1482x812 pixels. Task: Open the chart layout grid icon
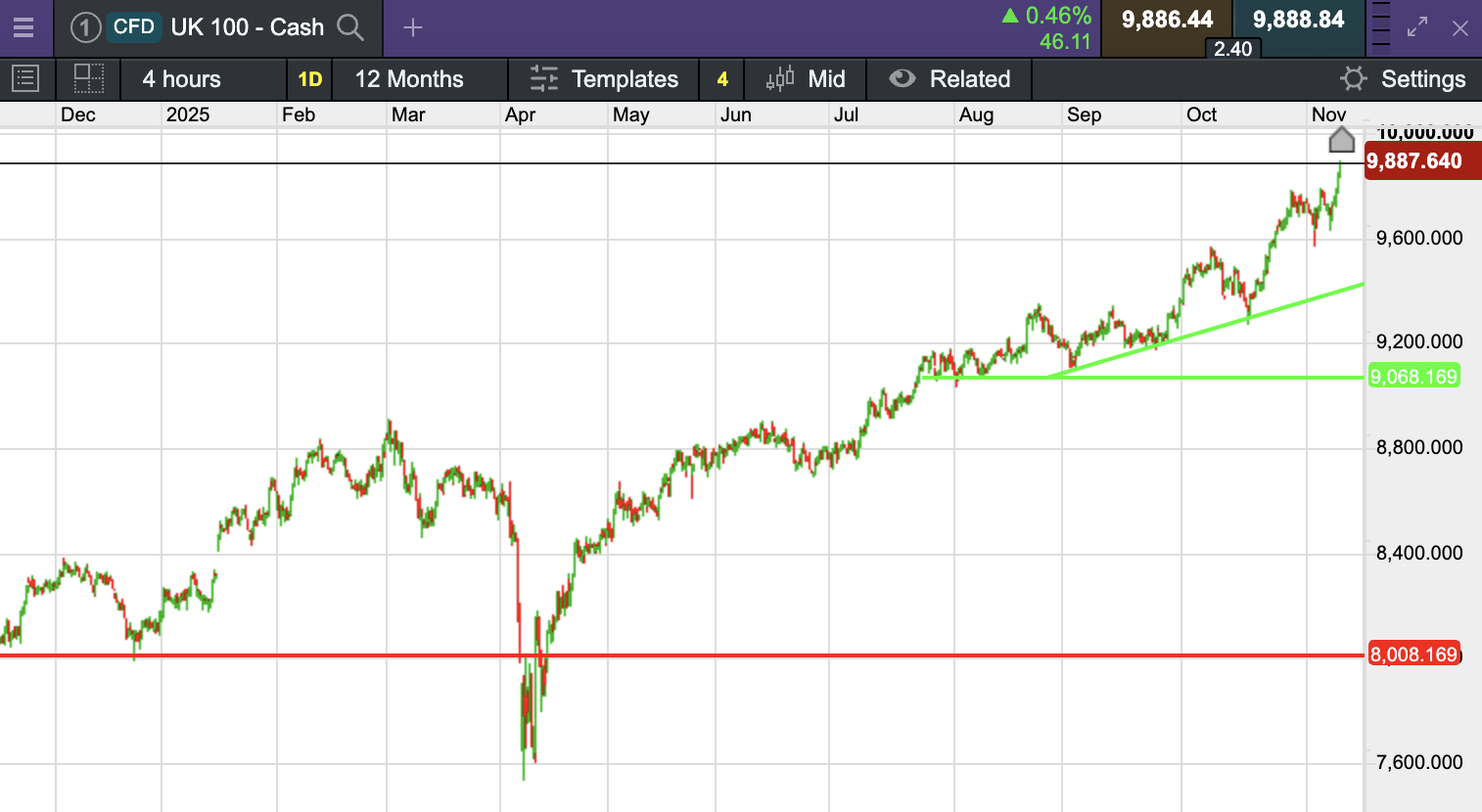click(89, 79)
